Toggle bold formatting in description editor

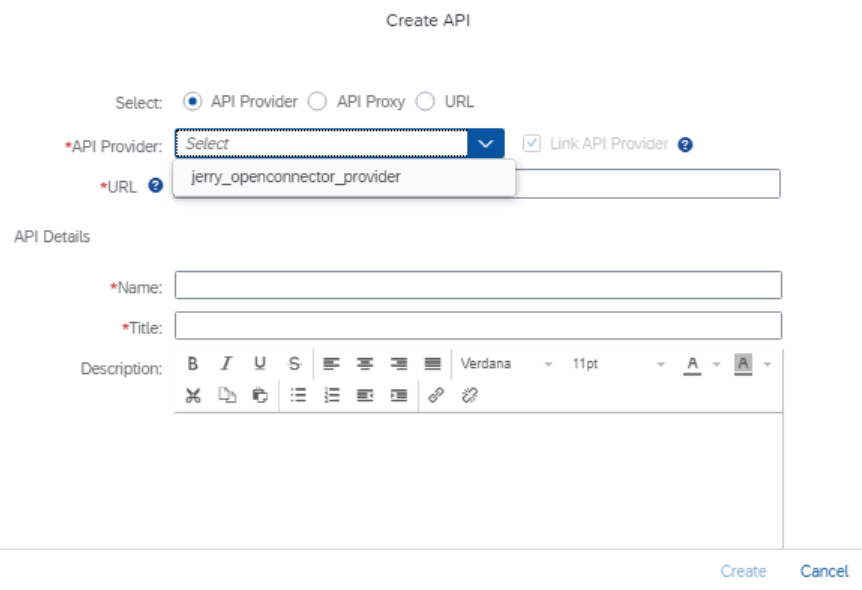coord(192,363)
